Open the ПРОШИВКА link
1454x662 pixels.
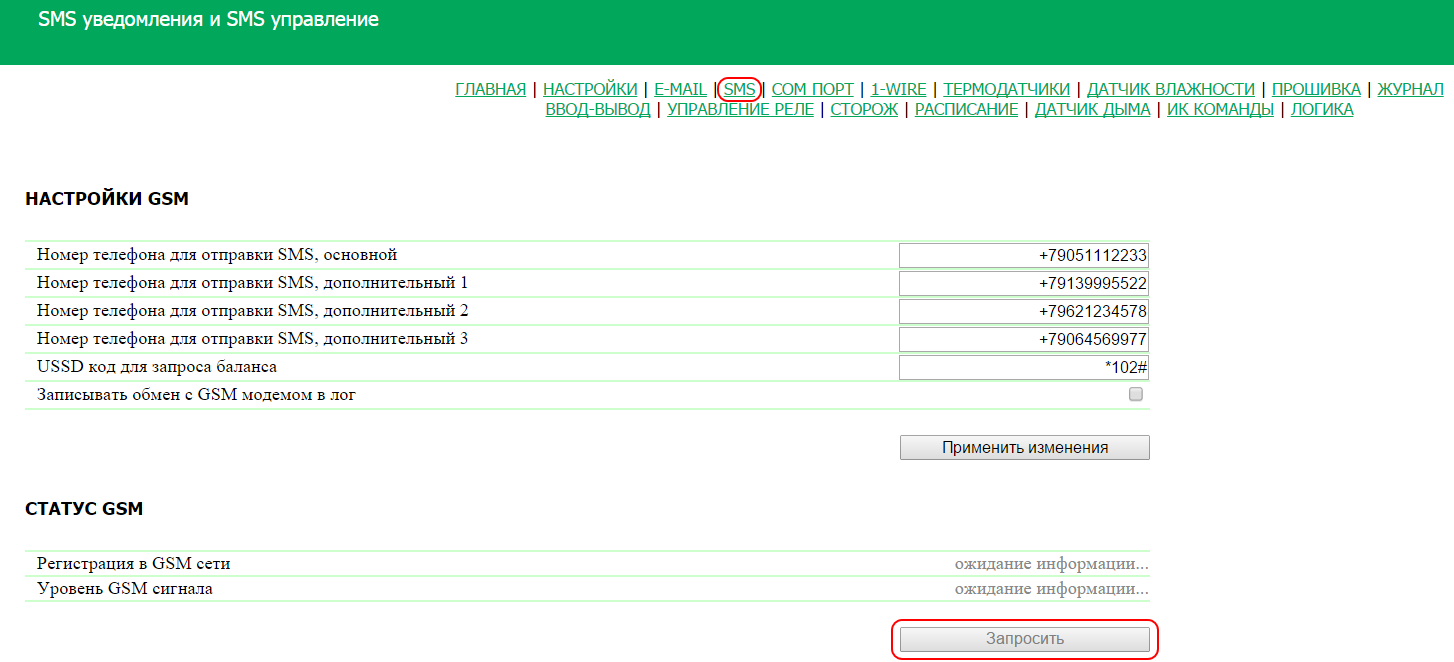pos(1316,90)
